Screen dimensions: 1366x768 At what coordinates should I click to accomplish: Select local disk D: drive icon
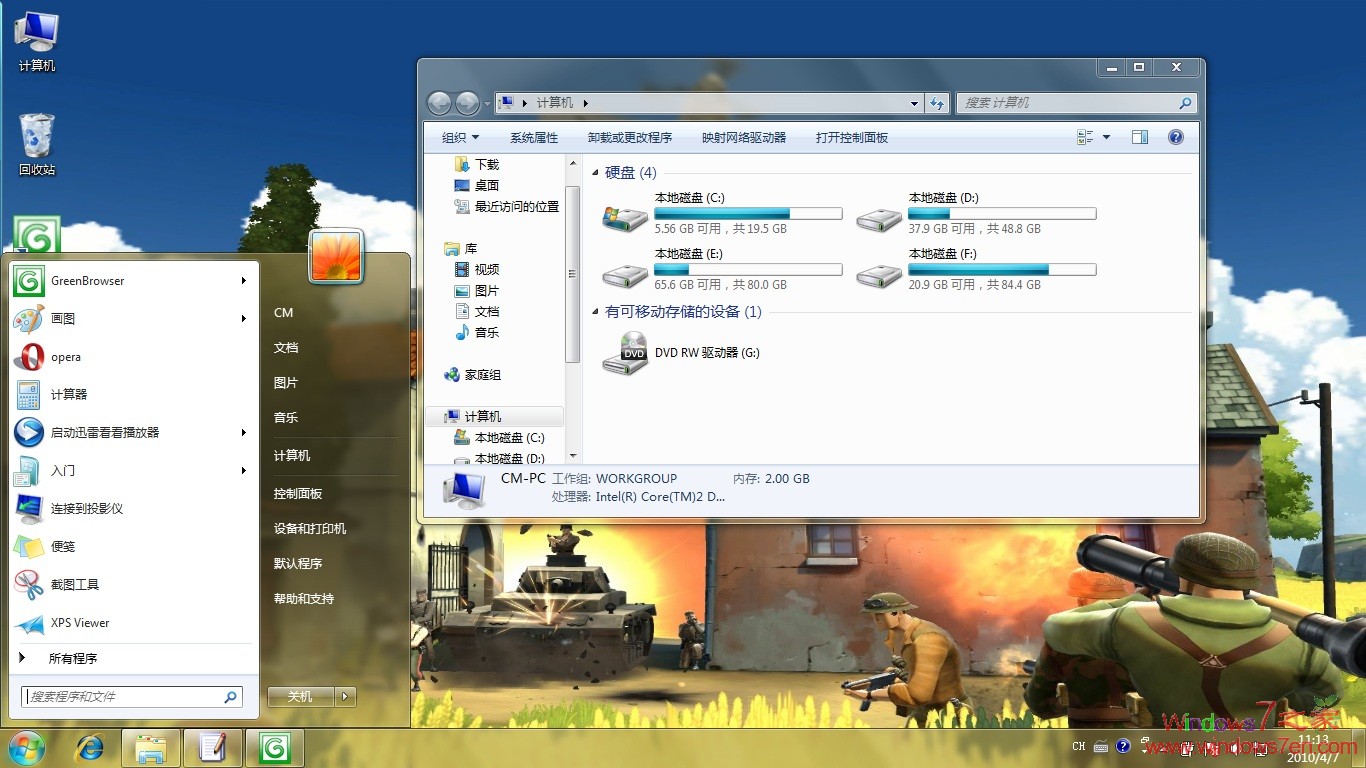click(880, 219)
